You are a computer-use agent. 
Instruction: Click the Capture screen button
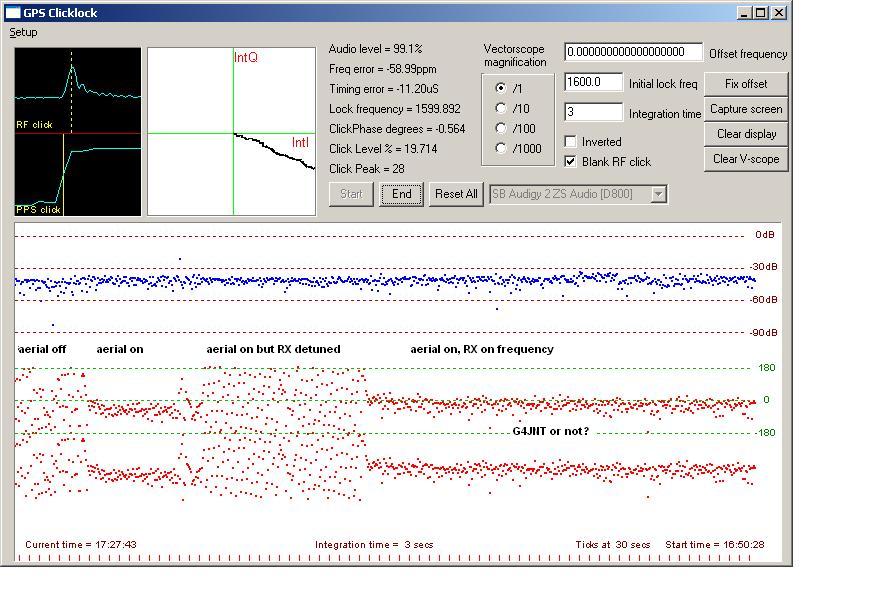coord(746,109)
